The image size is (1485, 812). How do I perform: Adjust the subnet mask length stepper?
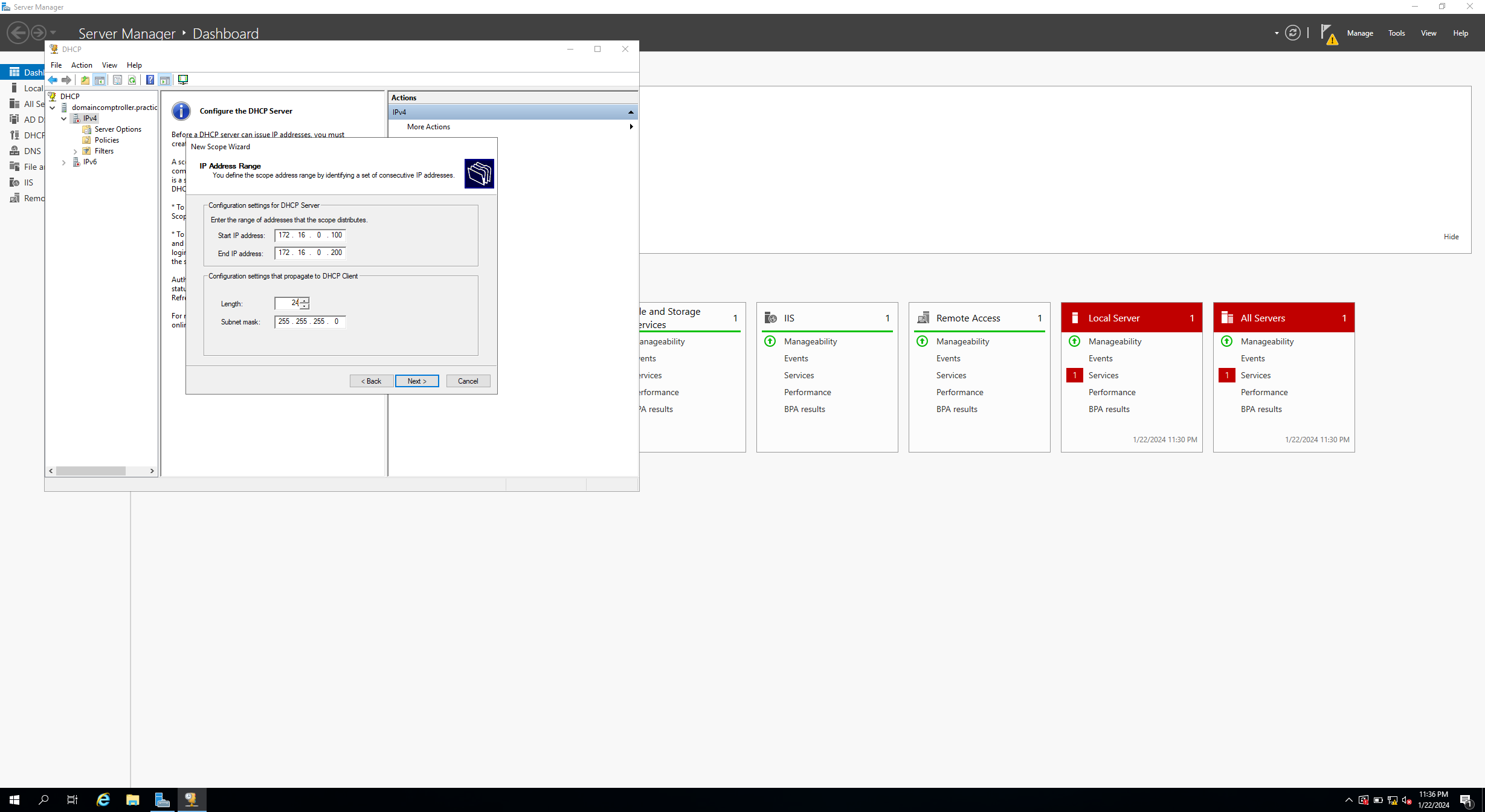(304, 302)
